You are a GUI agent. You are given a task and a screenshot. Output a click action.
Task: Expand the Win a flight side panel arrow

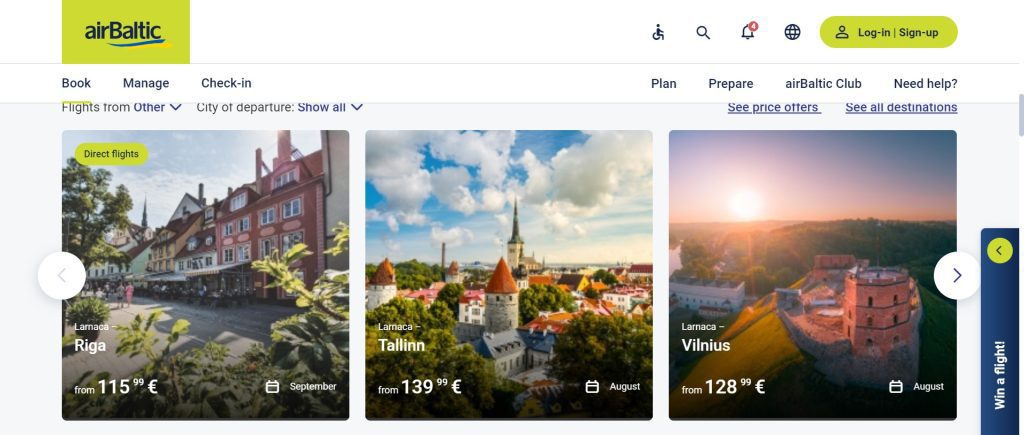pos(999,251)
